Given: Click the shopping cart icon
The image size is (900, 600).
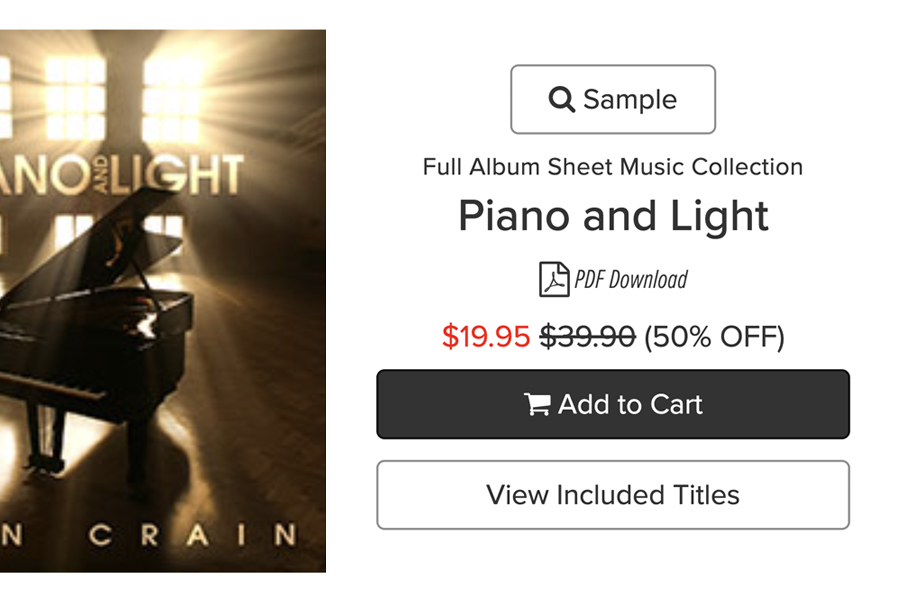Looking at the screenshot, I should 537,404.
